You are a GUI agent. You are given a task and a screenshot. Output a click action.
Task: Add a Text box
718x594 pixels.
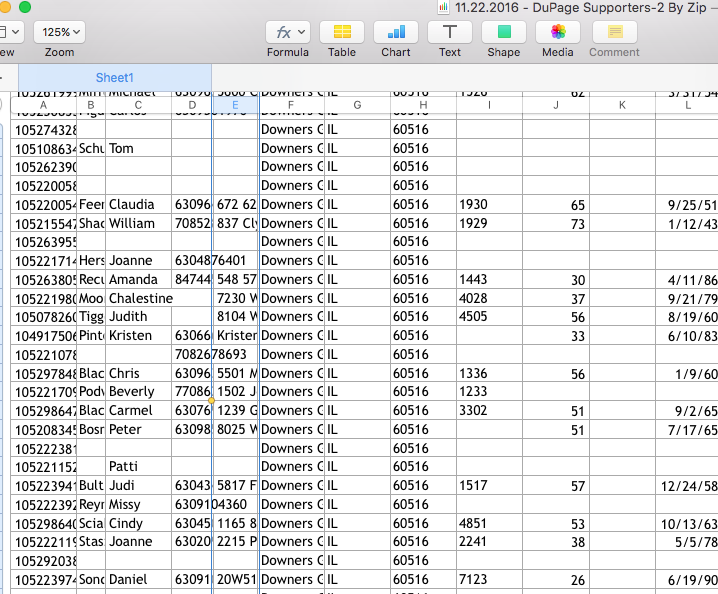[450, 32]
